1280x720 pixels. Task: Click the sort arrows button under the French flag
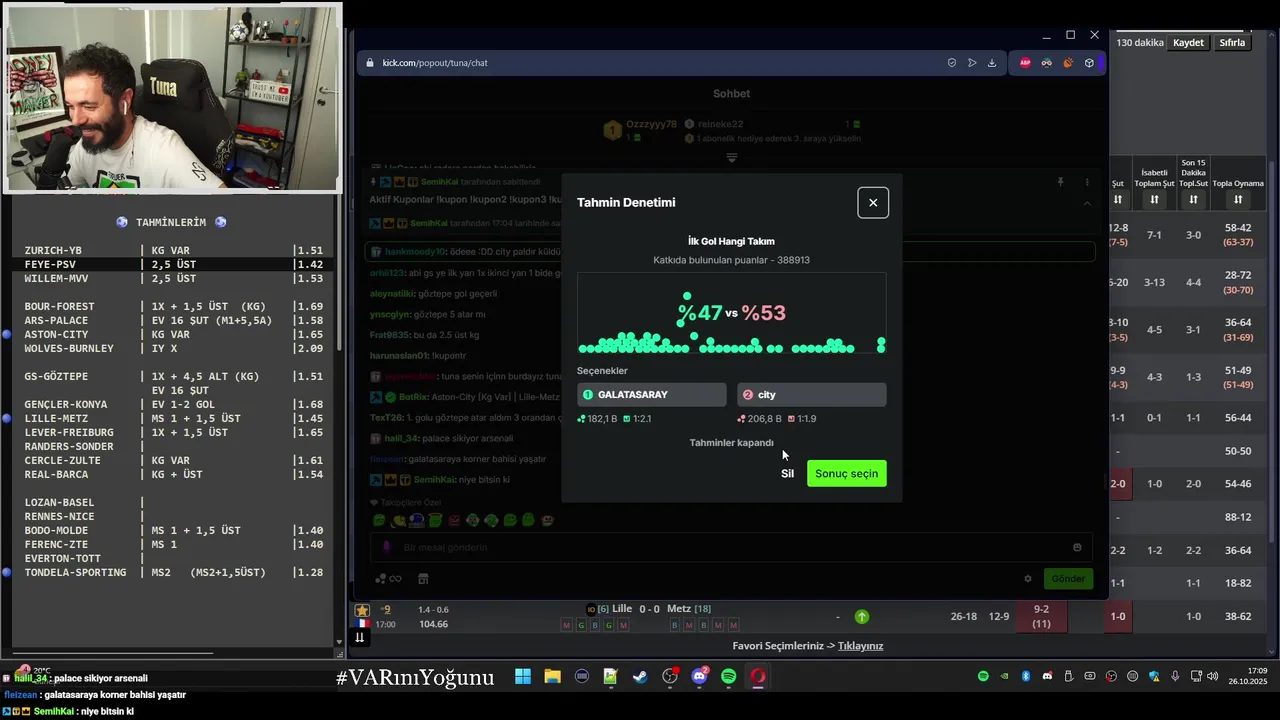[360, 637]
